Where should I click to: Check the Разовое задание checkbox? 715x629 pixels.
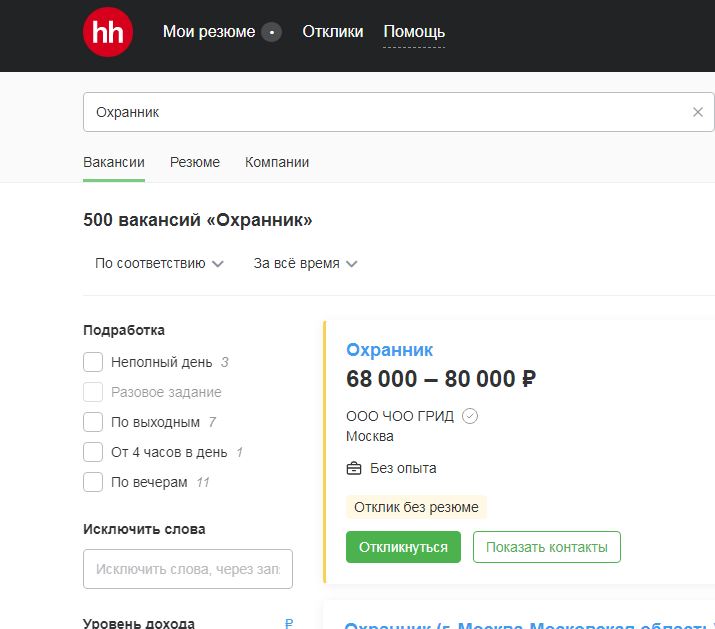point(93,392)
